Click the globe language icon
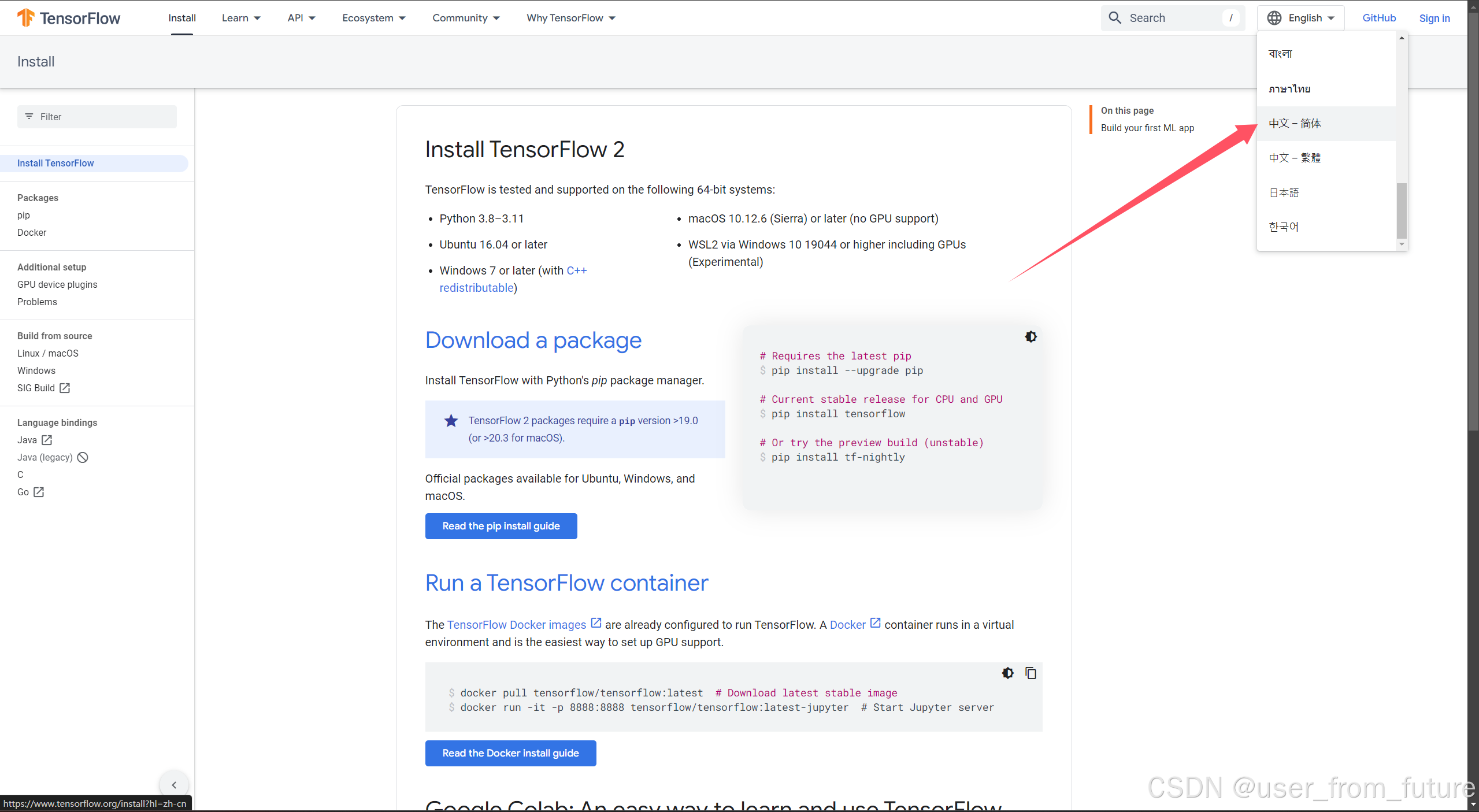Image resolution: width=1479 pixels, height=812 pixels. tap(1274, 18)
